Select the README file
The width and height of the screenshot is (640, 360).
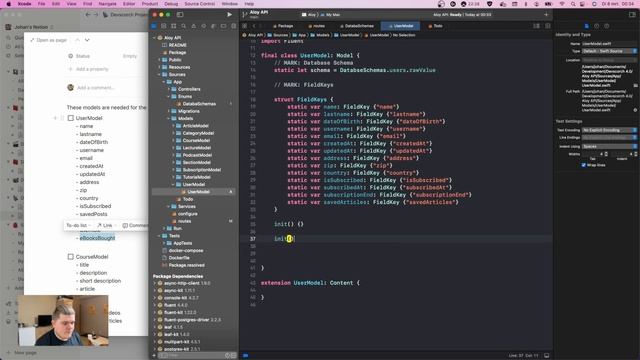coord(177,45)
